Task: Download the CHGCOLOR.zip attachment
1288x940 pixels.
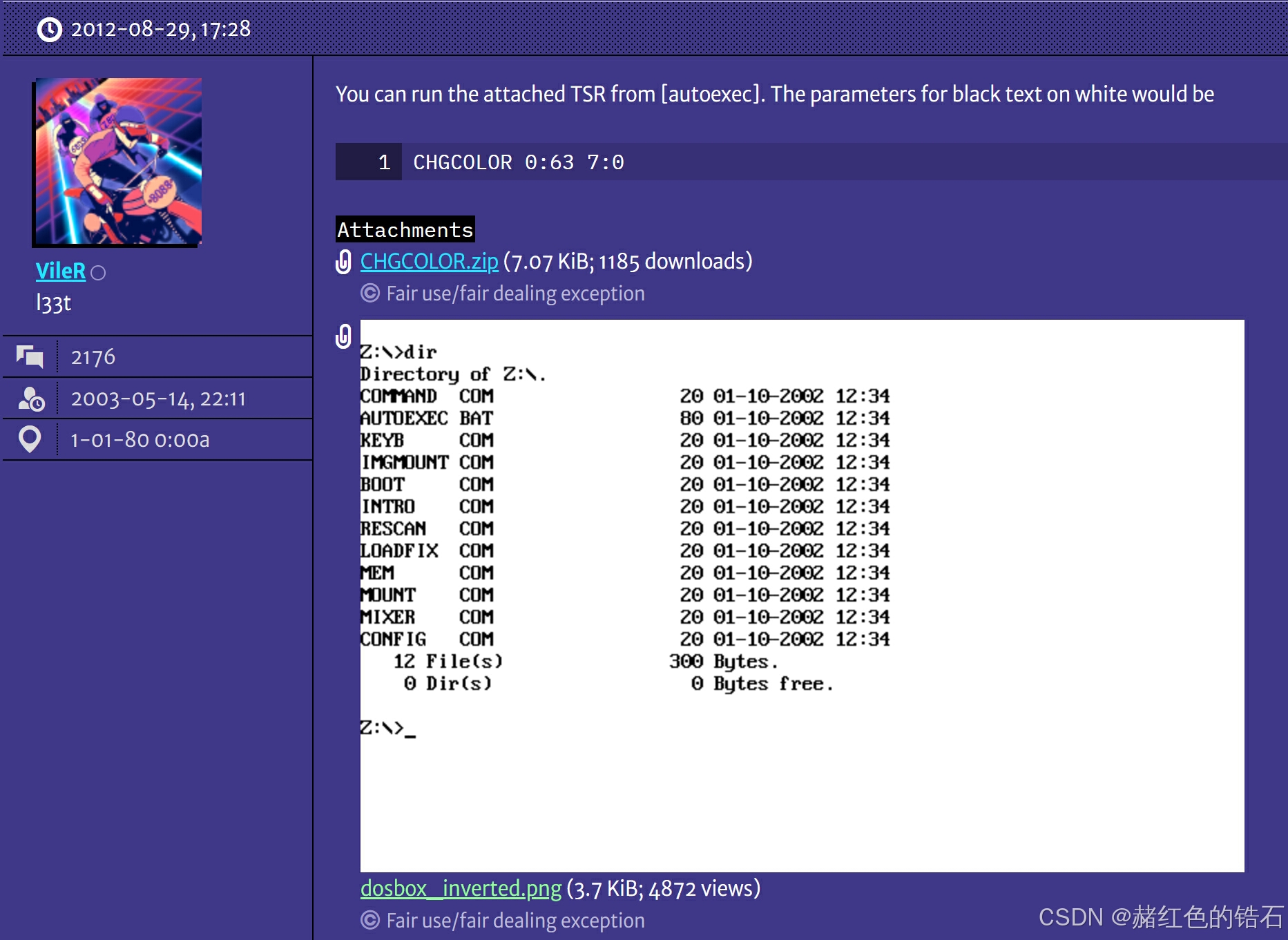Action: tap(429, 261)
